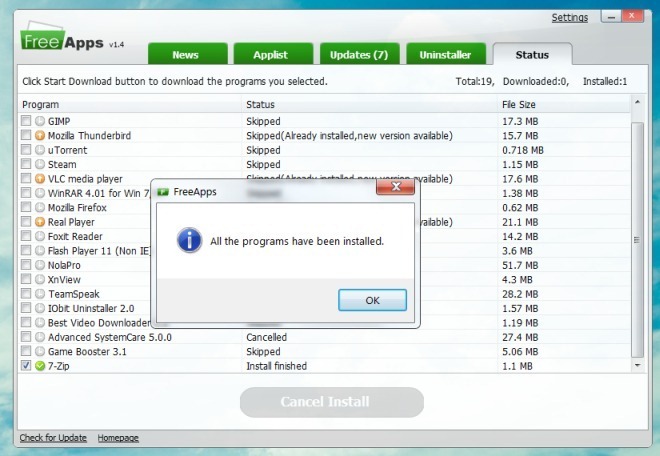Click the status icon beside Mozilla Firefox
Viewport: 660px width, 456px height.
(40, 208)
